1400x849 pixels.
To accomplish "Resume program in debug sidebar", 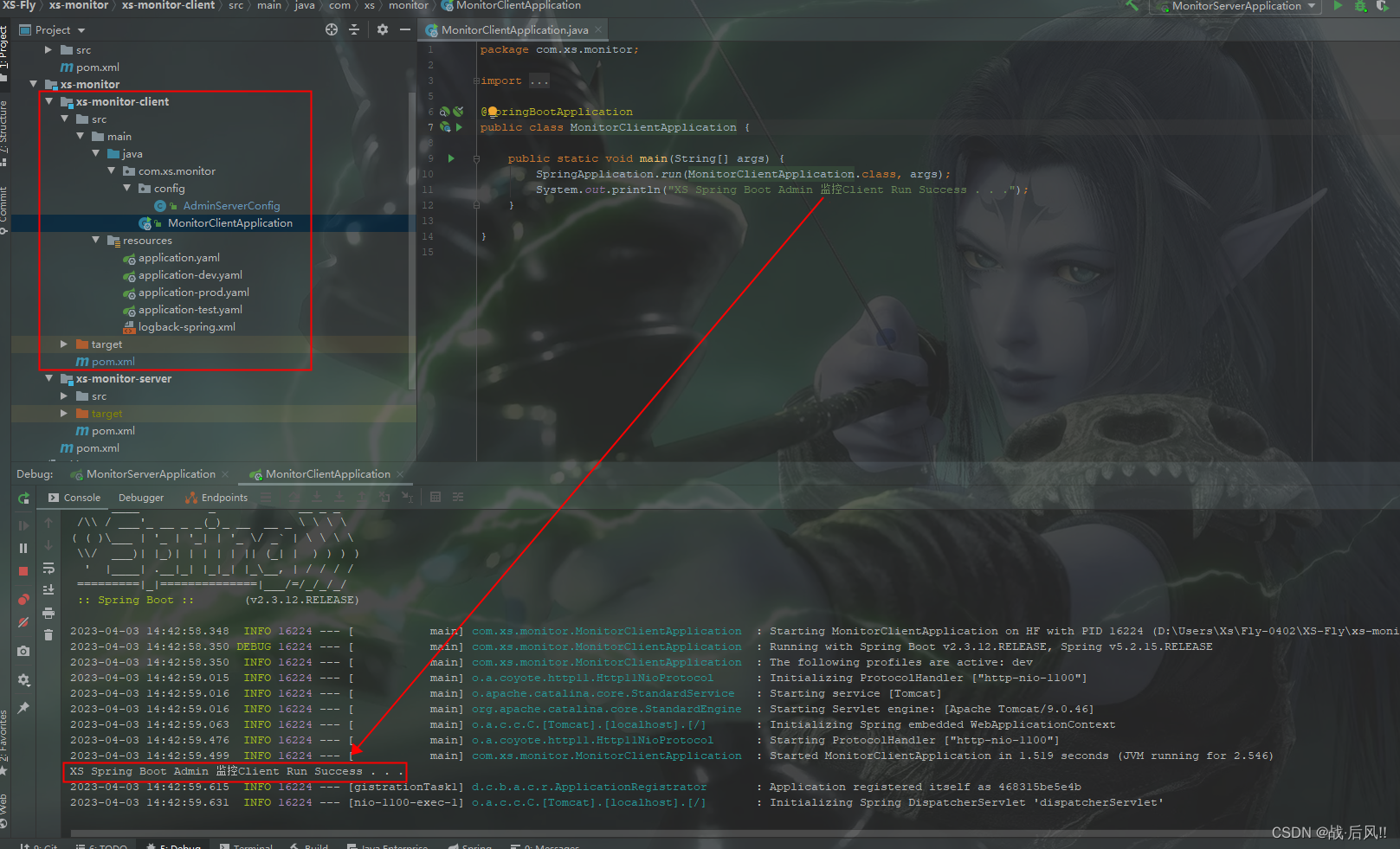I will (x=23, y=525).
